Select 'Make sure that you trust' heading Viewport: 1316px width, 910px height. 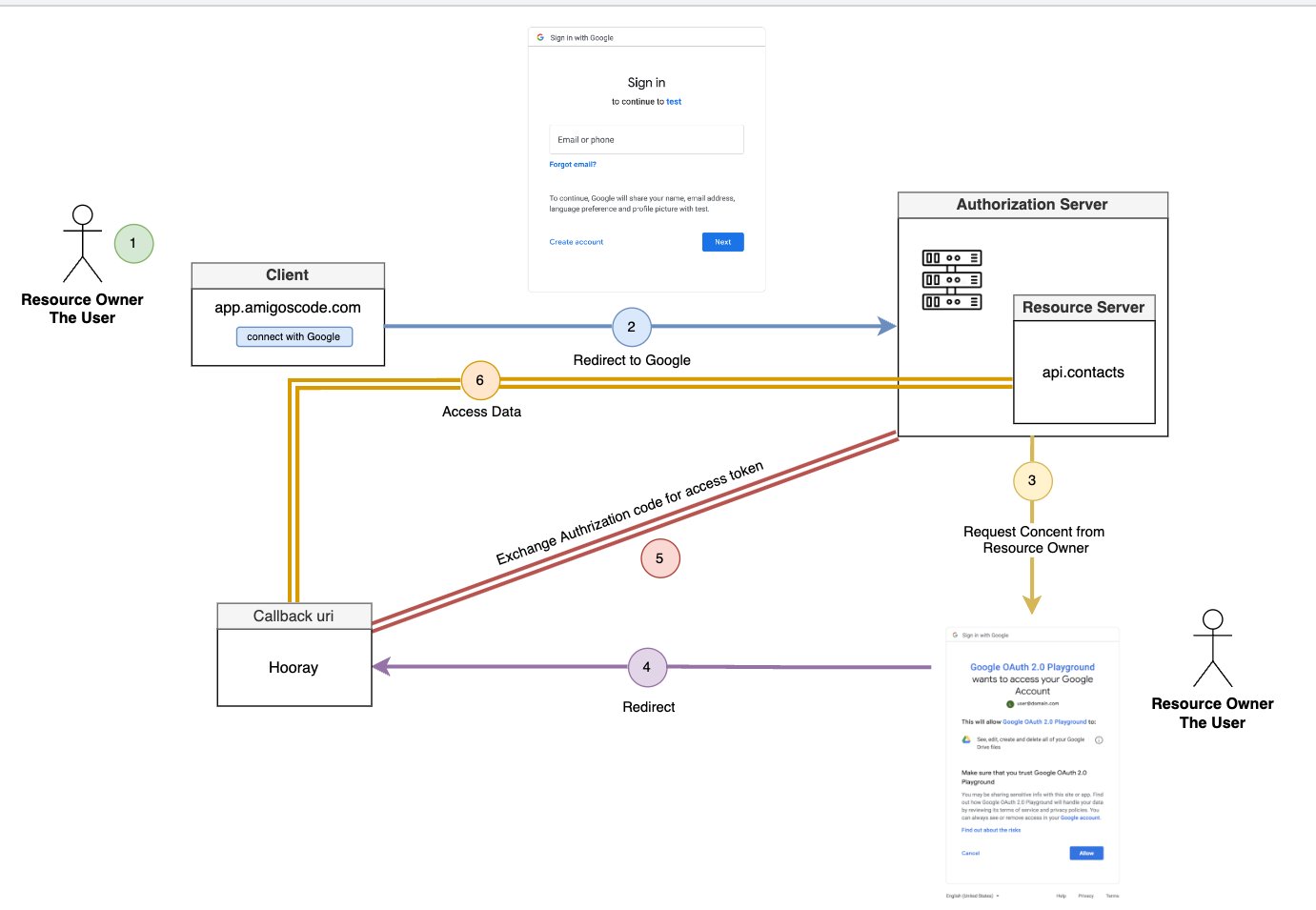(x=1024, y=777)
